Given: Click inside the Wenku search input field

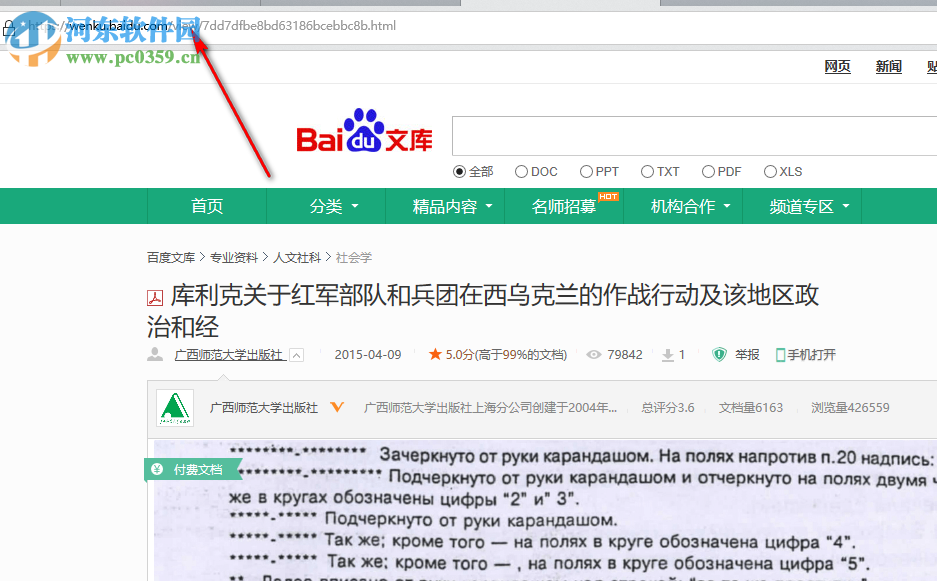Looking at the screenshot, I should (x=694, y=136).
